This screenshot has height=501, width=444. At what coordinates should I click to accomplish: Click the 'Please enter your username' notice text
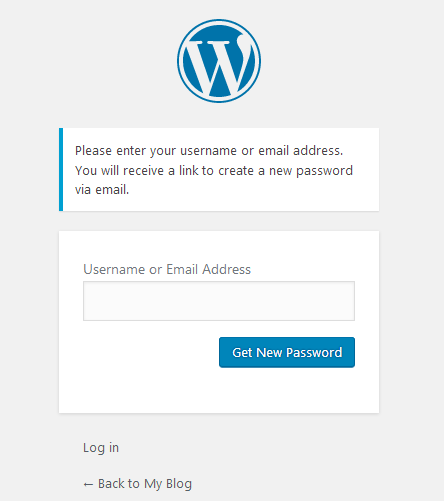pyautogui.click(x=209, y=151)
